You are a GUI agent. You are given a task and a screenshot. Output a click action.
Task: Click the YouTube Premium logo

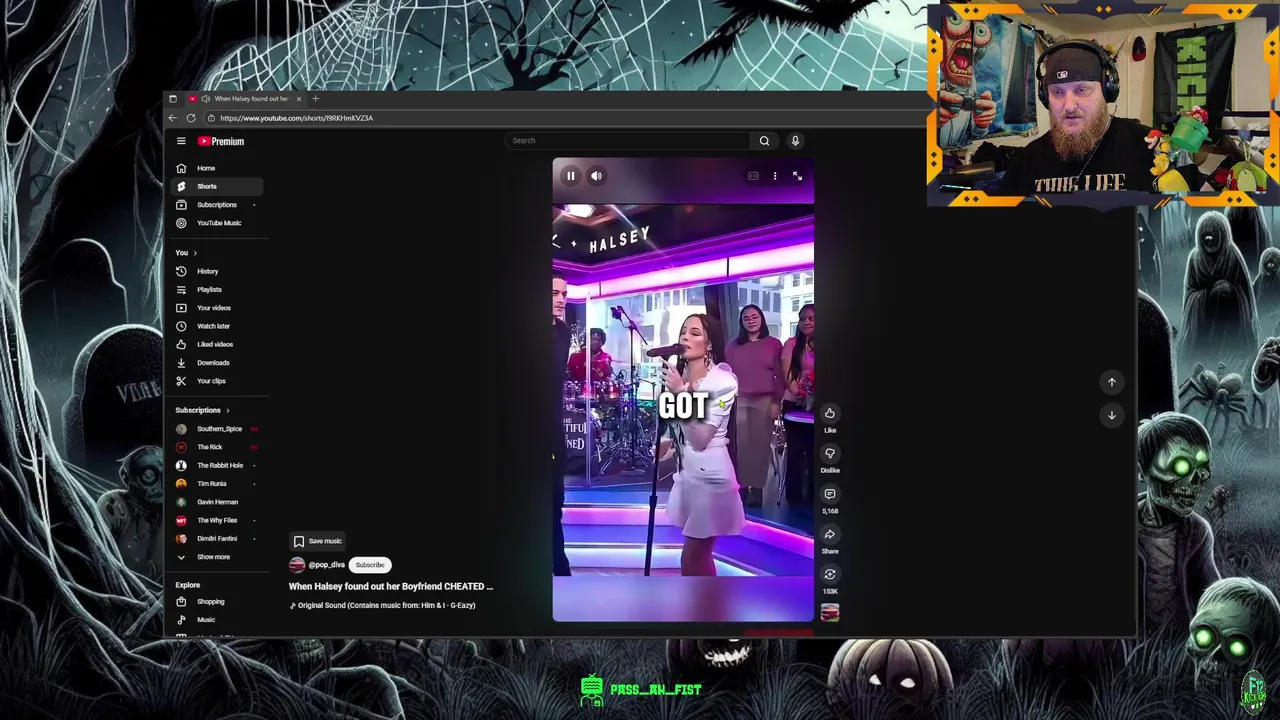pos(221,141)
